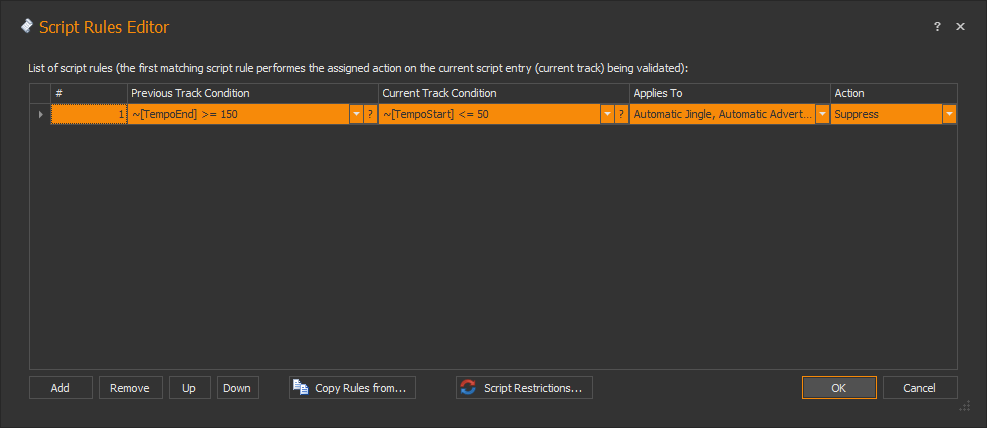Expand the Previous Track Condition dropdown
Image resolution: width=987 pixels, height=428 pixels.
(356, 114)
